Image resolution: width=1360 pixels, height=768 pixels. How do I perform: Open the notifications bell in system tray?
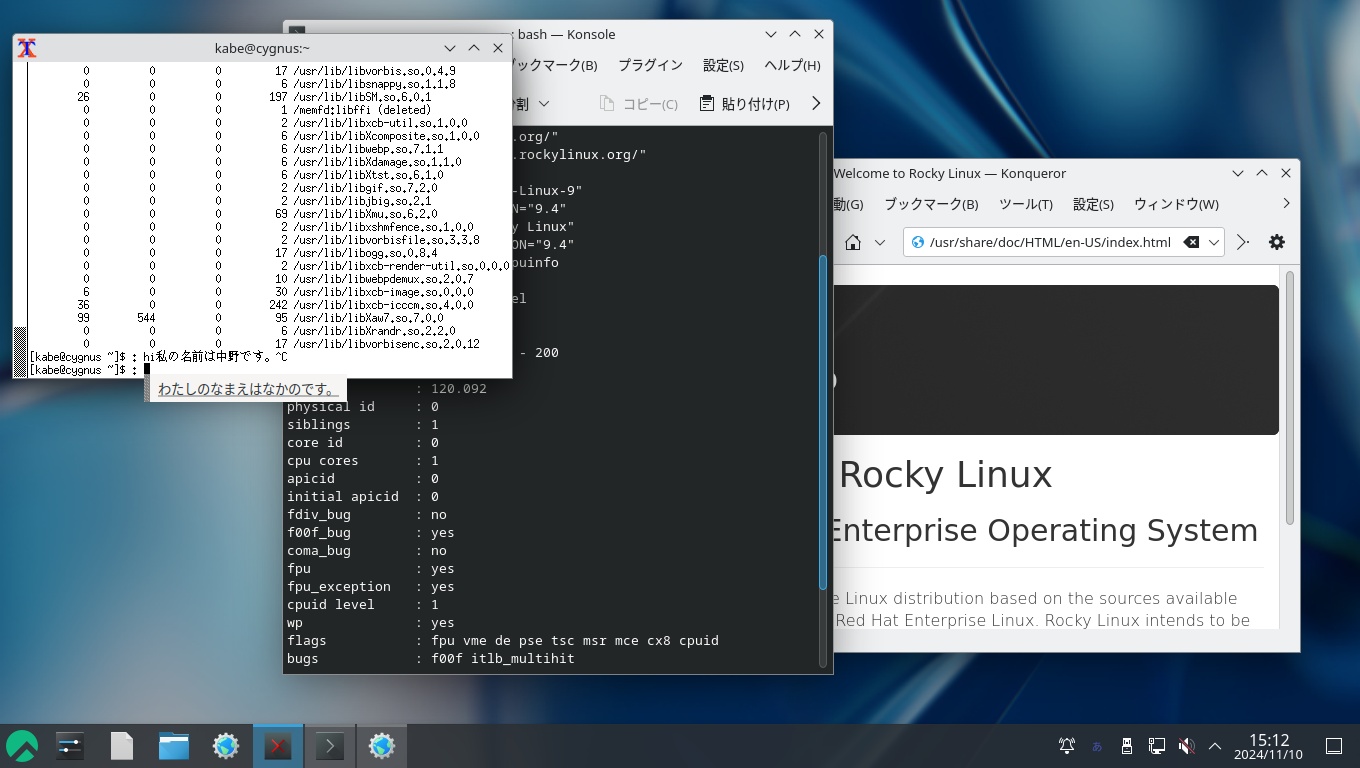(x=1067, y=746)
